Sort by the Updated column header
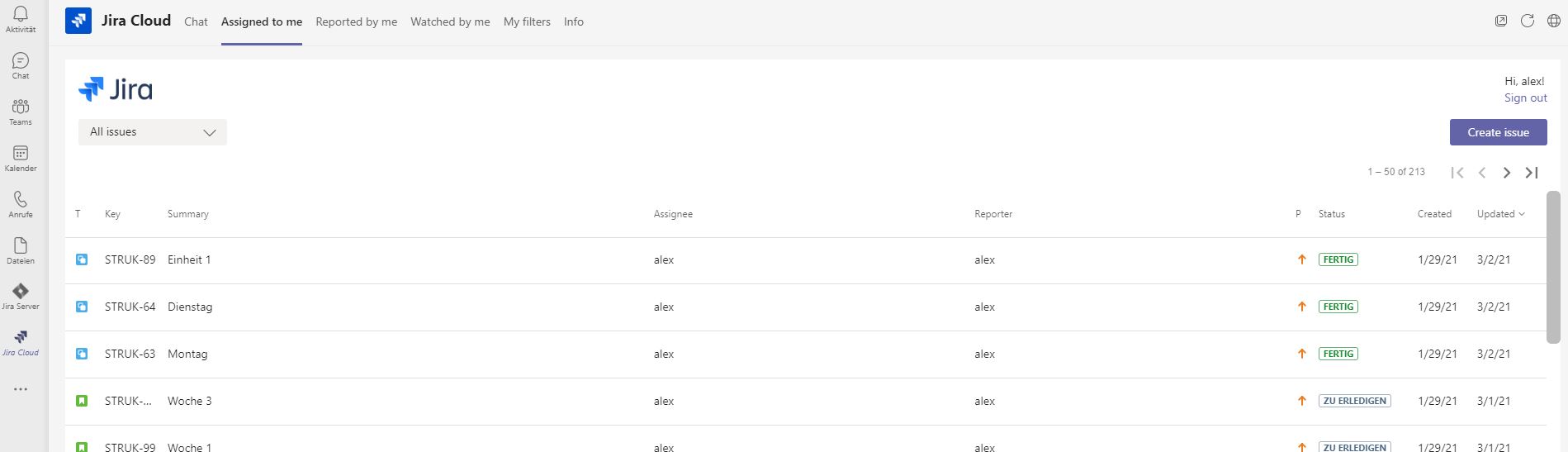This screenshot has height=452, width=1568. (x=1500, y=214)
